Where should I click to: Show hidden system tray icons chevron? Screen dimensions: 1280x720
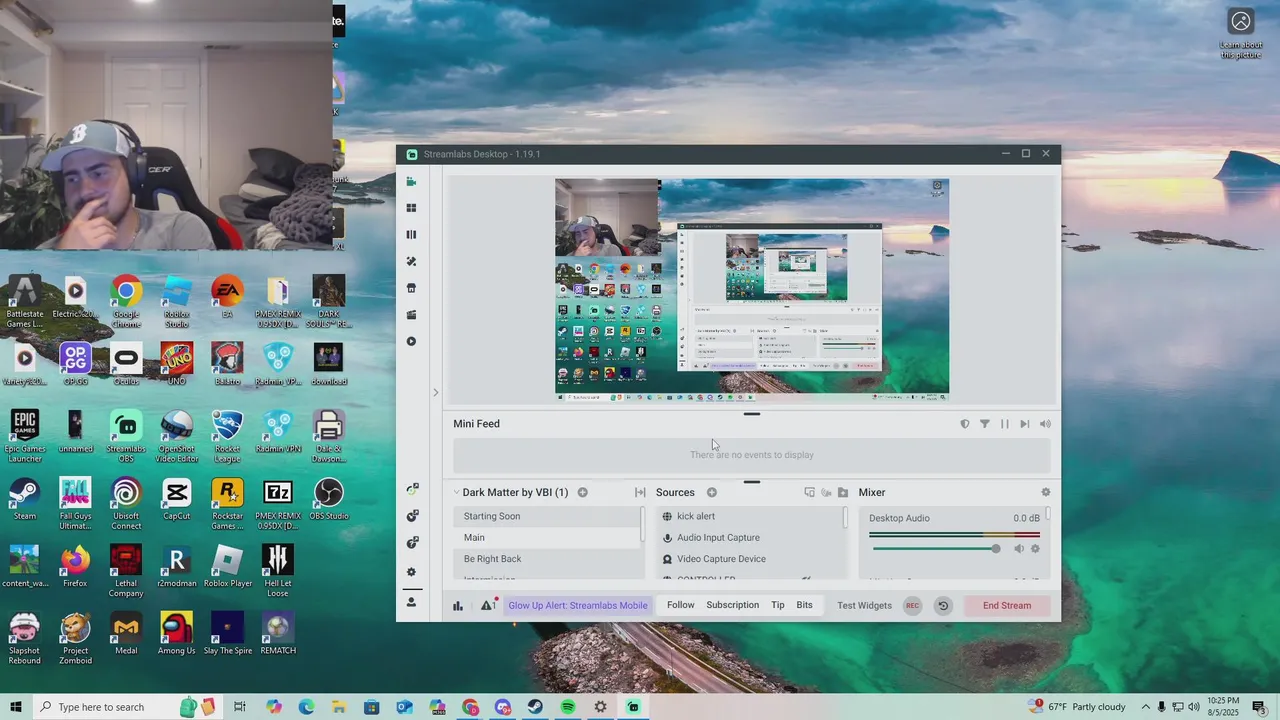click(1146, 707)
